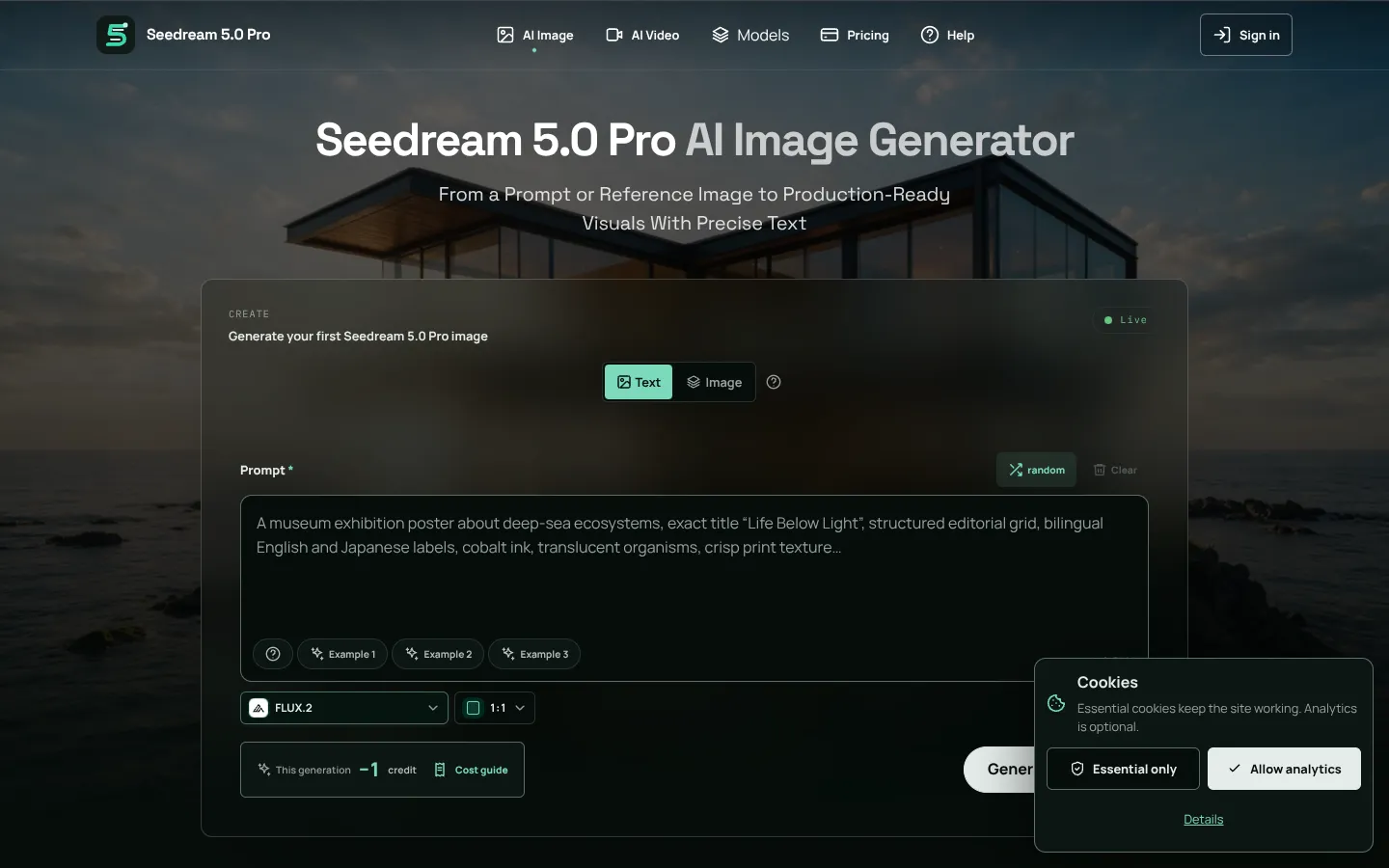The height and width of the screenshot is (868, 1389).
Task: Click the FLUX.2 model logo icon
Action: point(259,708)
